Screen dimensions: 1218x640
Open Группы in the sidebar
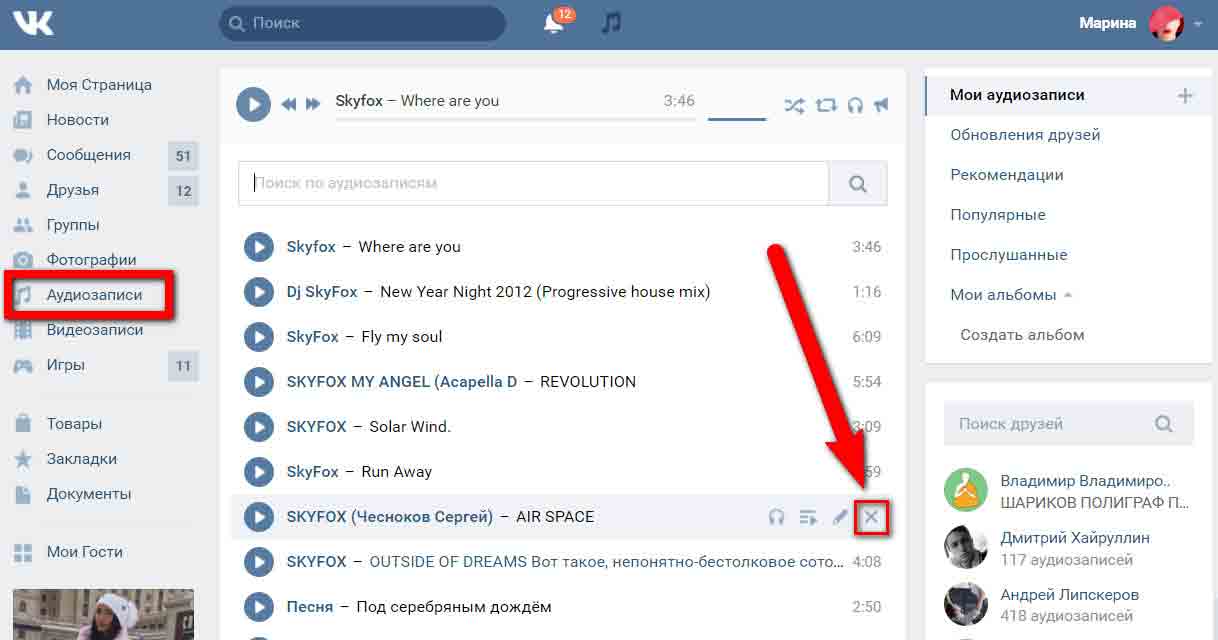[x=73, y=225]
